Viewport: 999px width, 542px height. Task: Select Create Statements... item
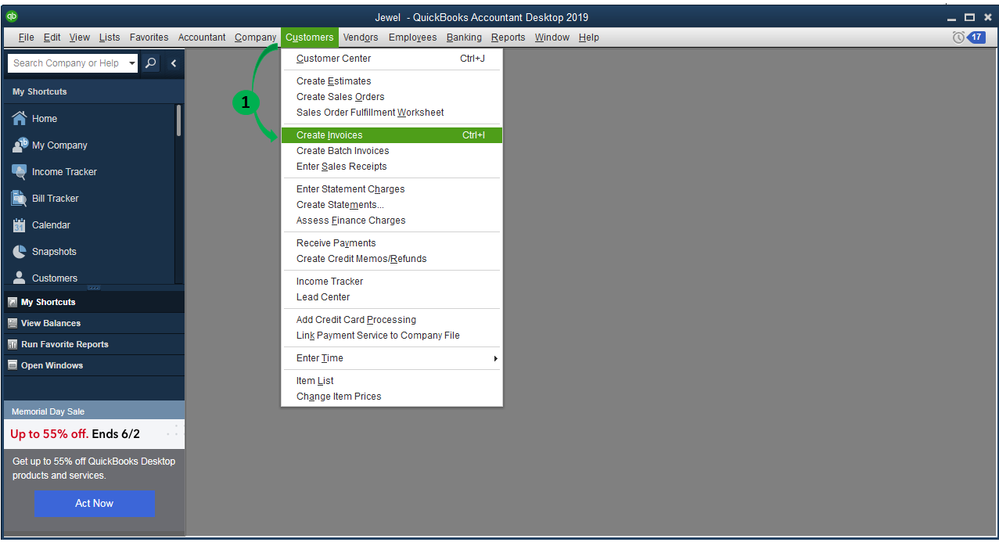[391, 205]
